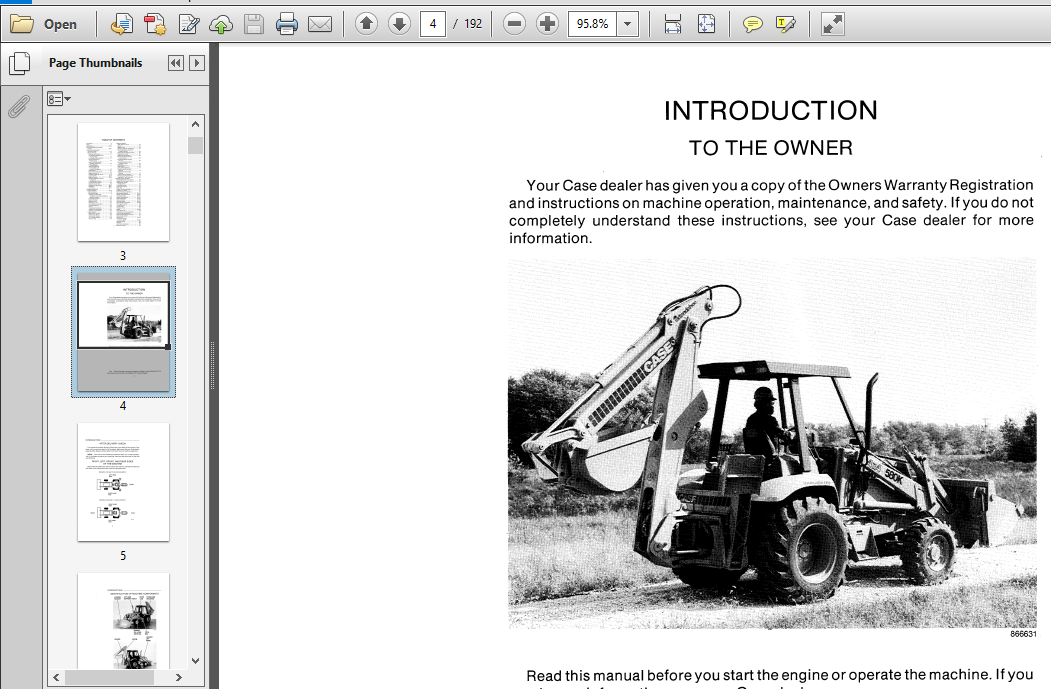Click the thumbnail vertical scrollbar handle
The width and height of the screenshot is (1051, 689).
click(195, 145)
